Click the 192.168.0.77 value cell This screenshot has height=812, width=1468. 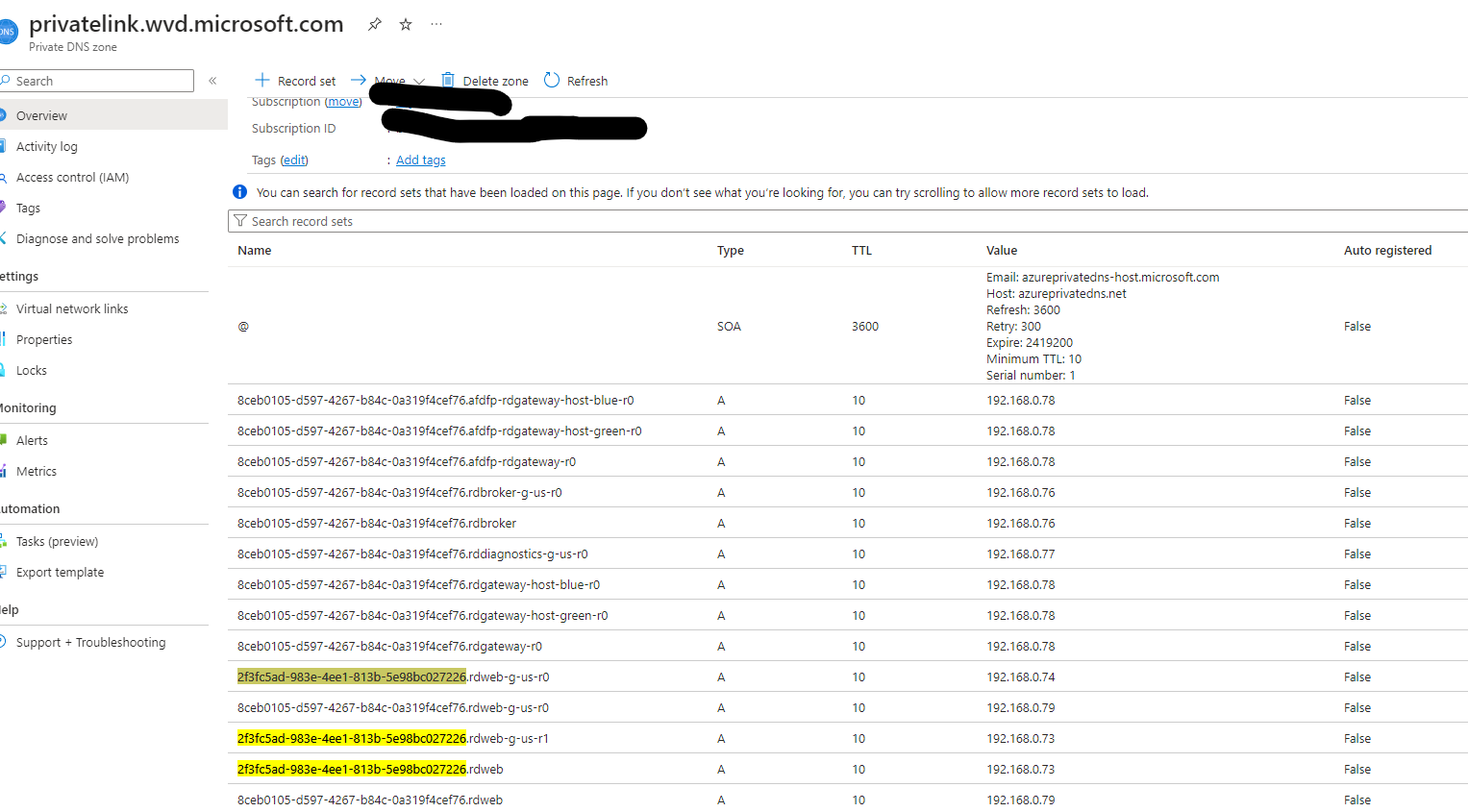click(1021, 554)
